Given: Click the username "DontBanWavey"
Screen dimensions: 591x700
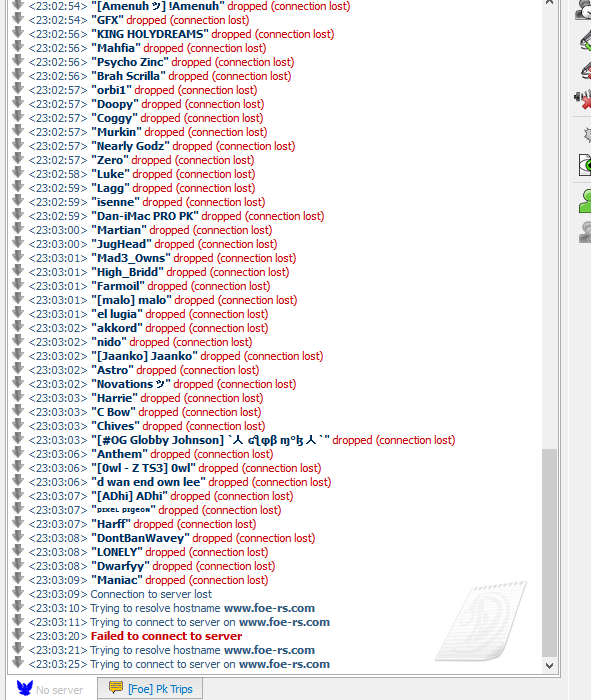Looking at the screenshot, I should point(141,538).
